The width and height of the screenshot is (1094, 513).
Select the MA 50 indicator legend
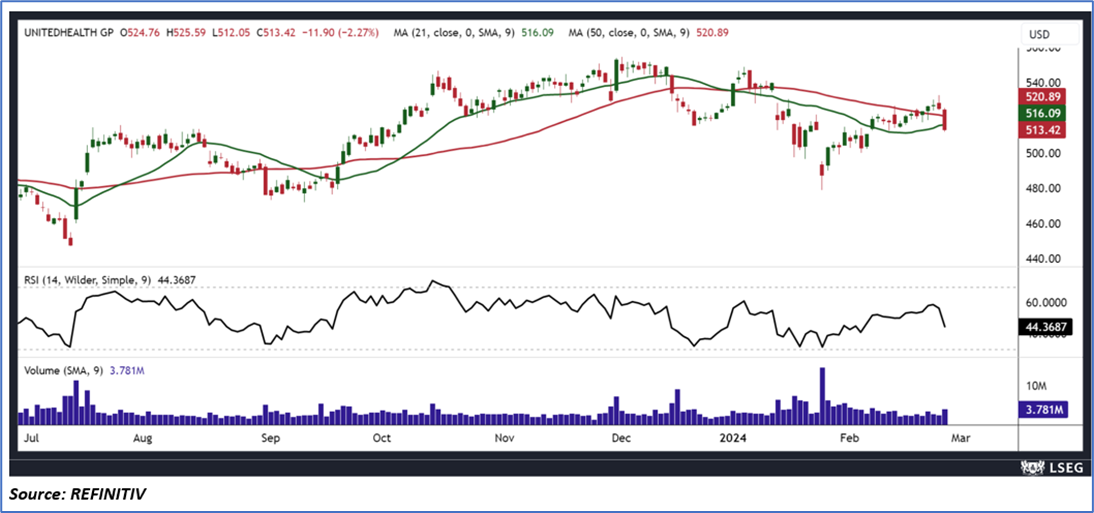(x=648, y=31)
